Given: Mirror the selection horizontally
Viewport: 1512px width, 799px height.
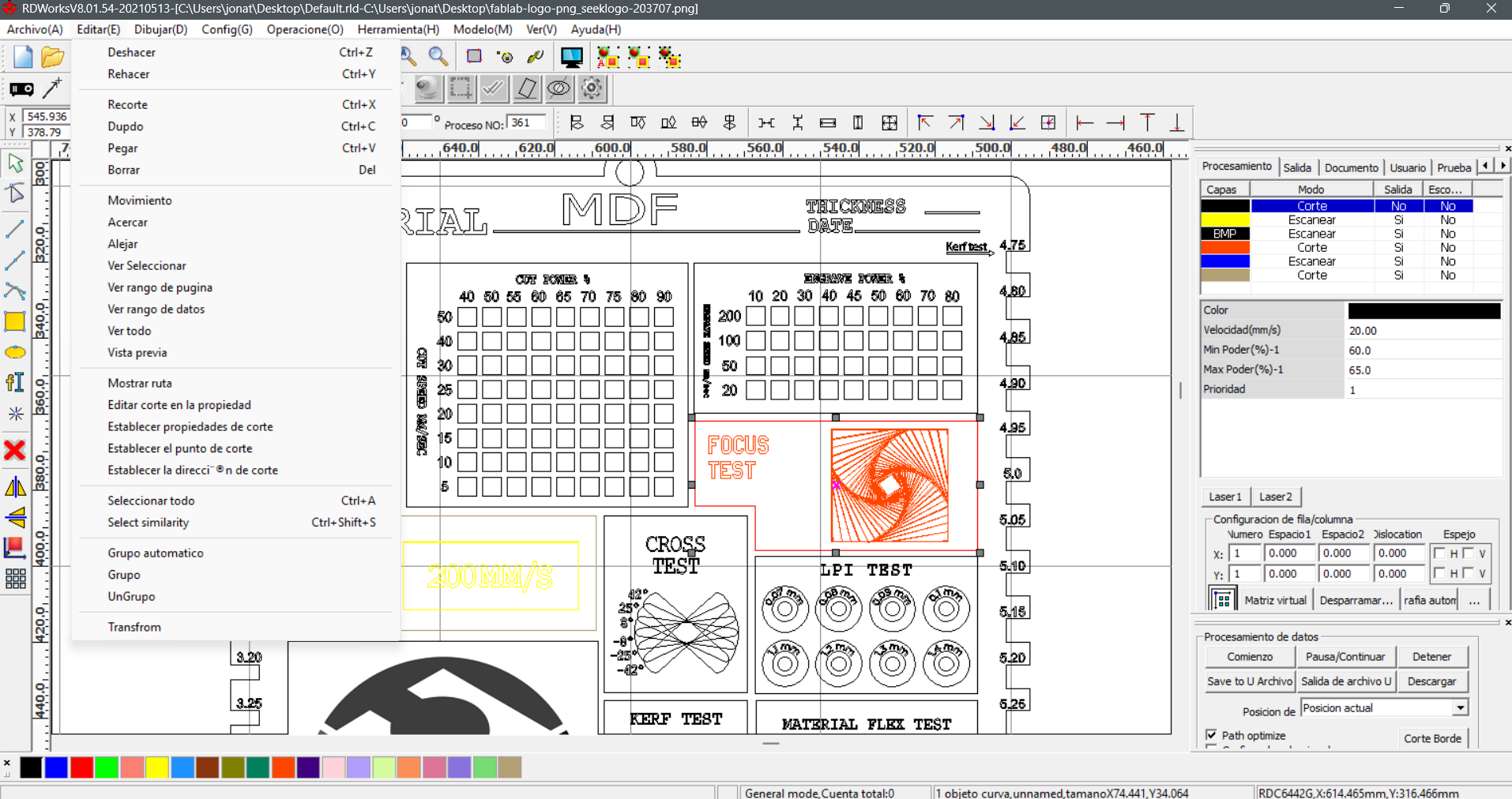Looking at the screenshot, I should [15, 487].
